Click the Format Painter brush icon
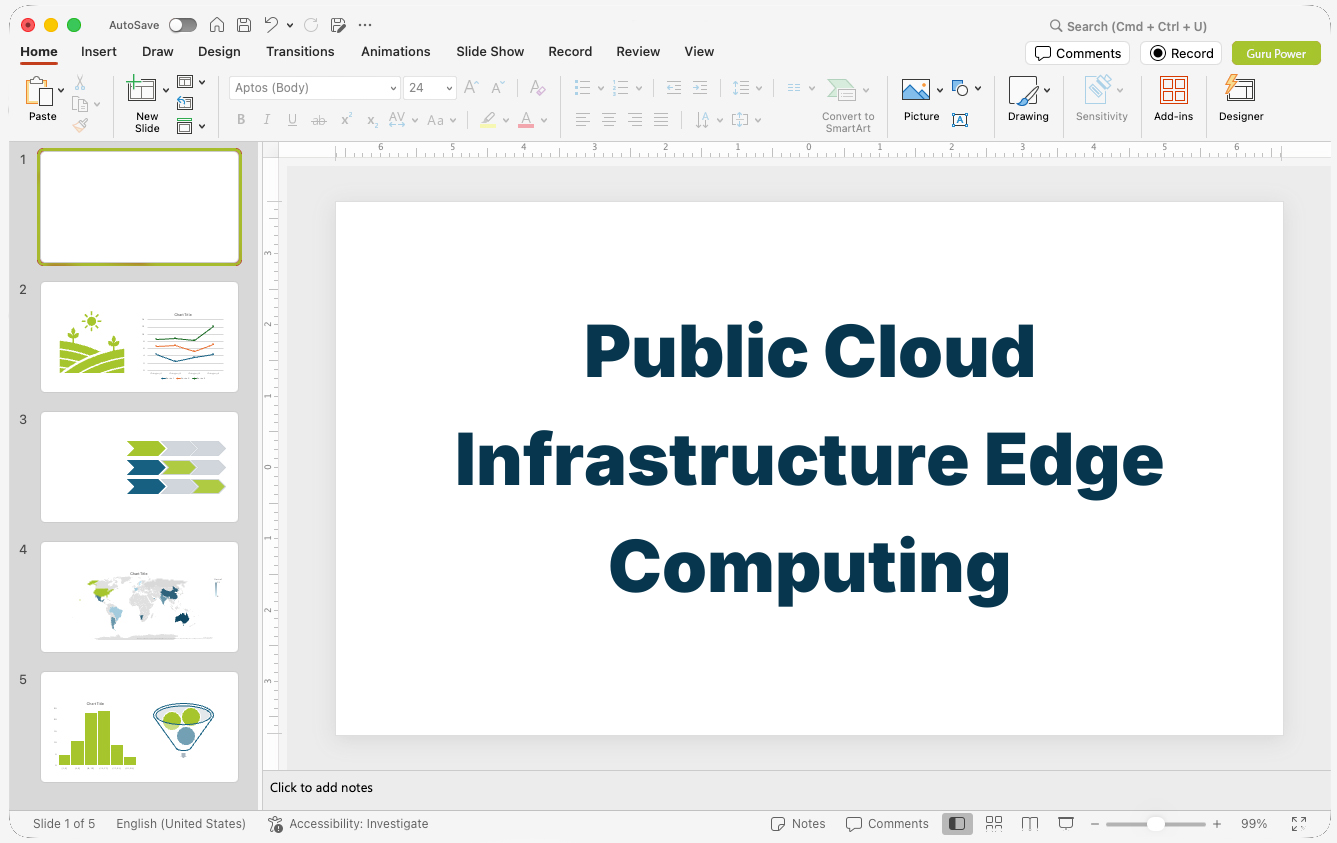The image size is (1337, 843). (80, 125)
